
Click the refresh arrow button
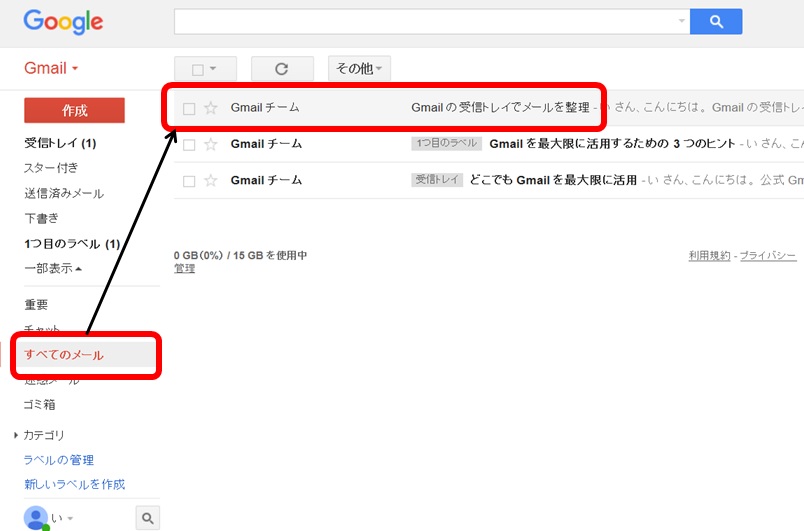282,69
